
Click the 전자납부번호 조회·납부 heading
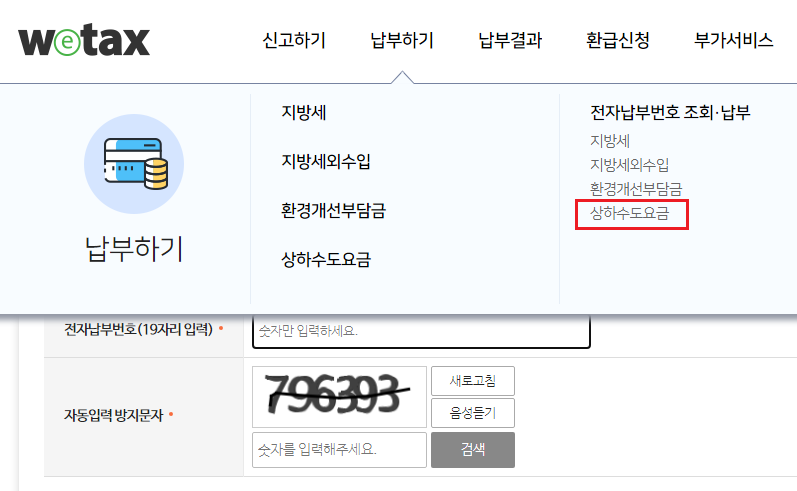click(670, 112)
